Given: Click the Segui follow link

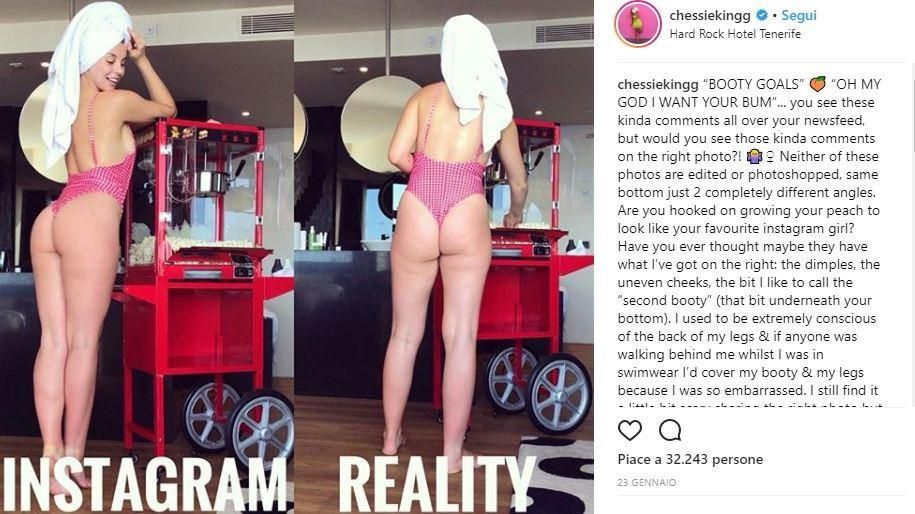Looking at the screenshot, I should [799, 15].
